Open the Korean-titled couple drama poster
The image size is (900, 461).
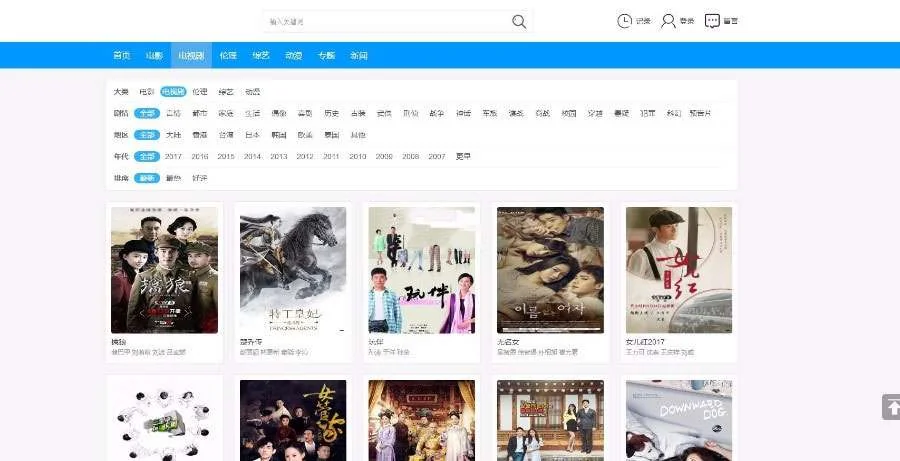[x=550, y=270]
